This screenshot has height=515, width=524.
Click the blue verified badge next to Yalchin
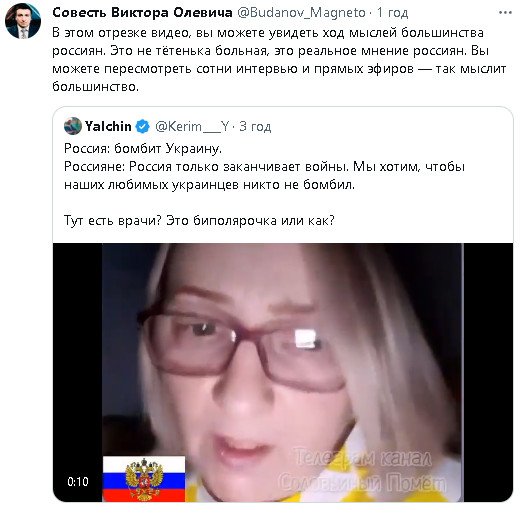(143, 126)
